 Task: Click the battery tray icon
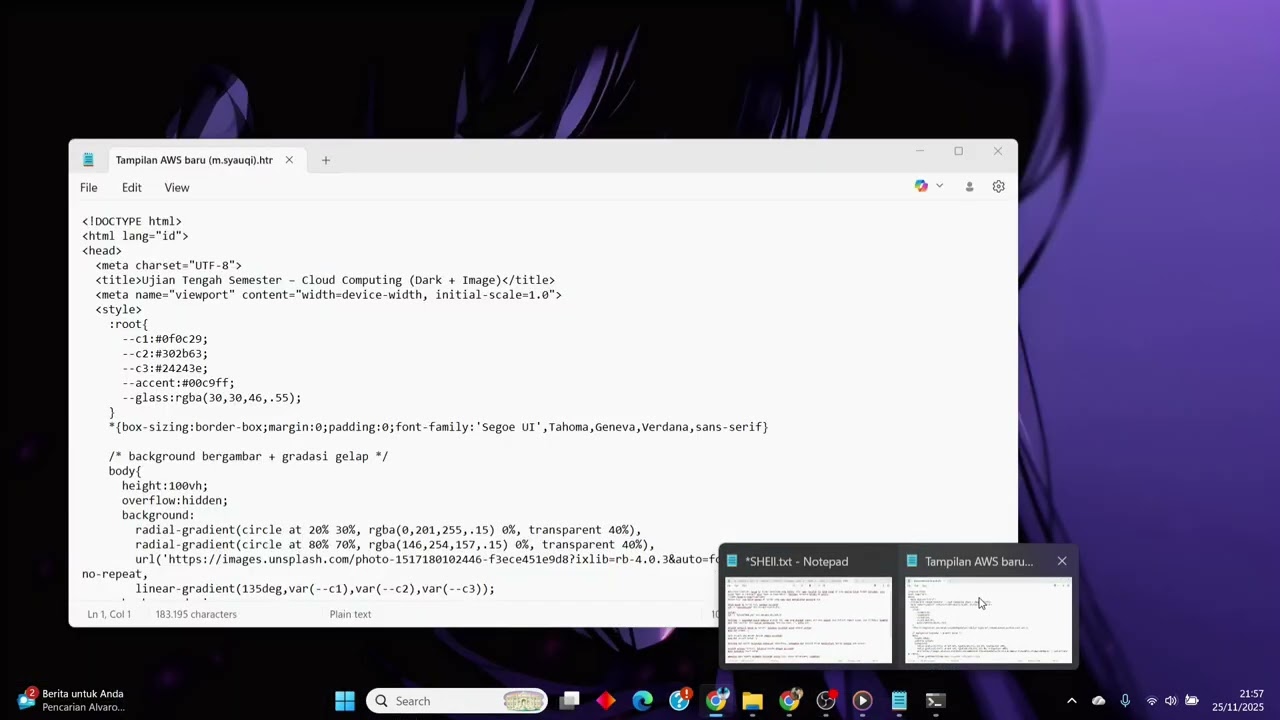(x=1192, y=701)
